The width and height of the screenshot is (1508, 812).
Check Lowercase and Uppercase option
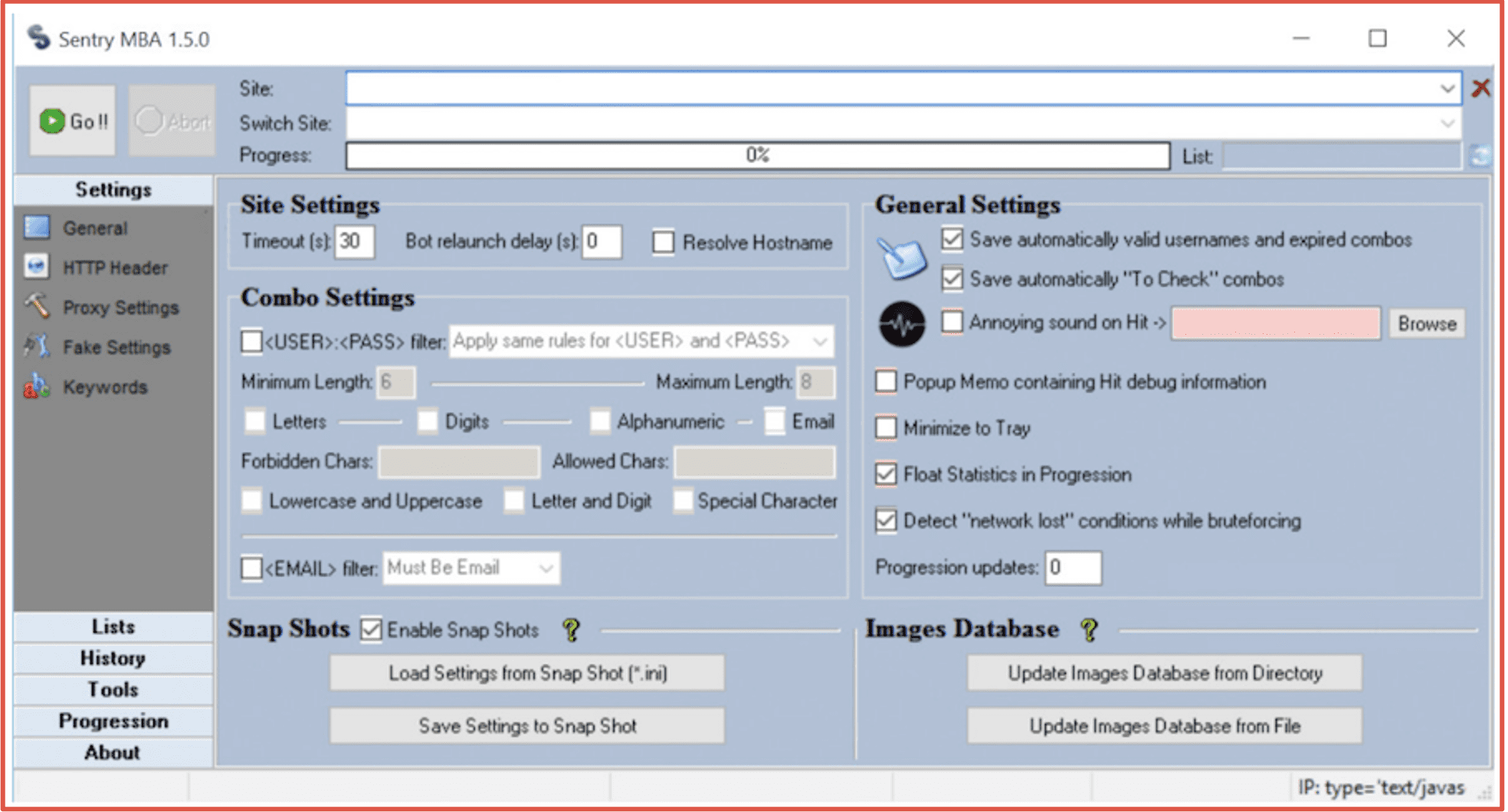coord(251,501)
